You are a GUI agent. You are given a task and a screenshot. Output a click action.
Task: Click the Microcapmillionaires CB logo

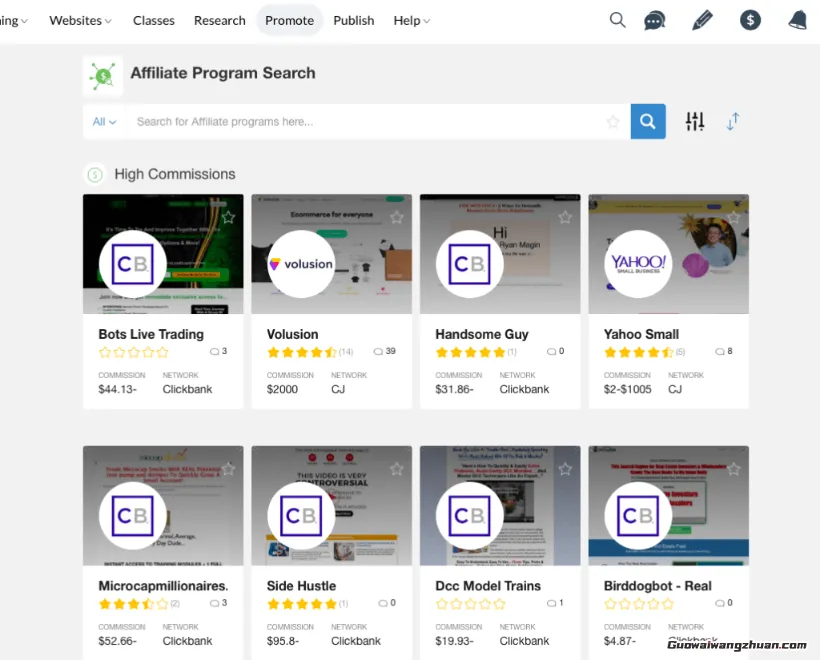click(x=133, y=516)
